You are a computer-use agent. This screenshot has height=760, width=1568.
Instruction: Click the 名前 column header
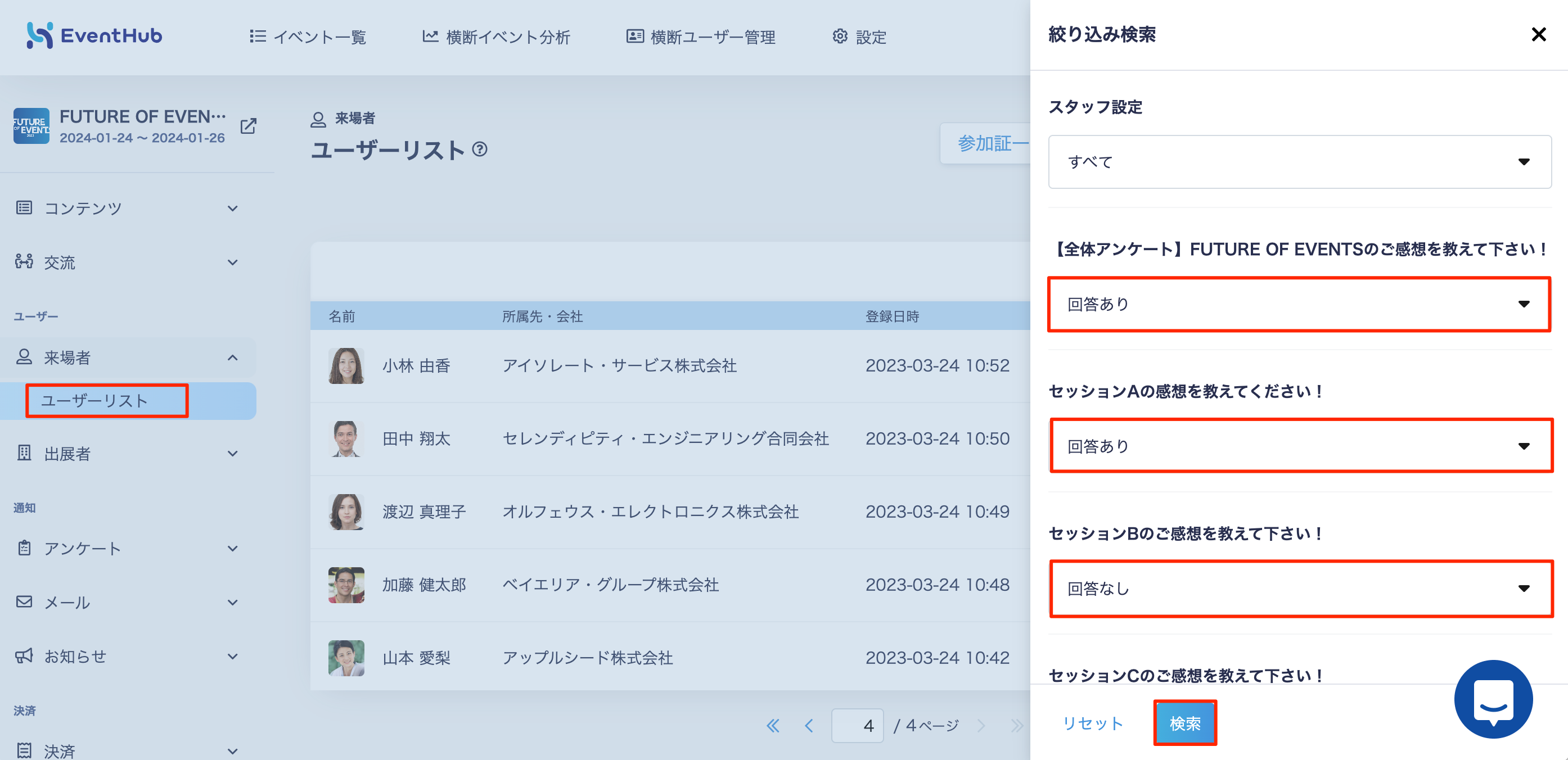[341, 316]
